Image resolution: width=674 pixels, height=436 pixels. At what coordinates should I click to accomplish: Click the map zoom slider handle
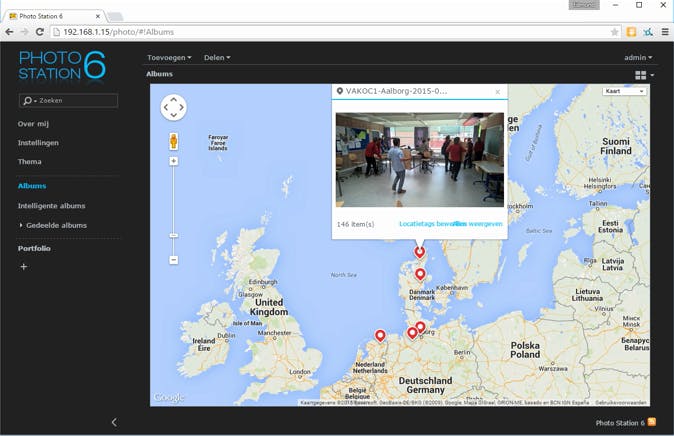coord(174,236)
